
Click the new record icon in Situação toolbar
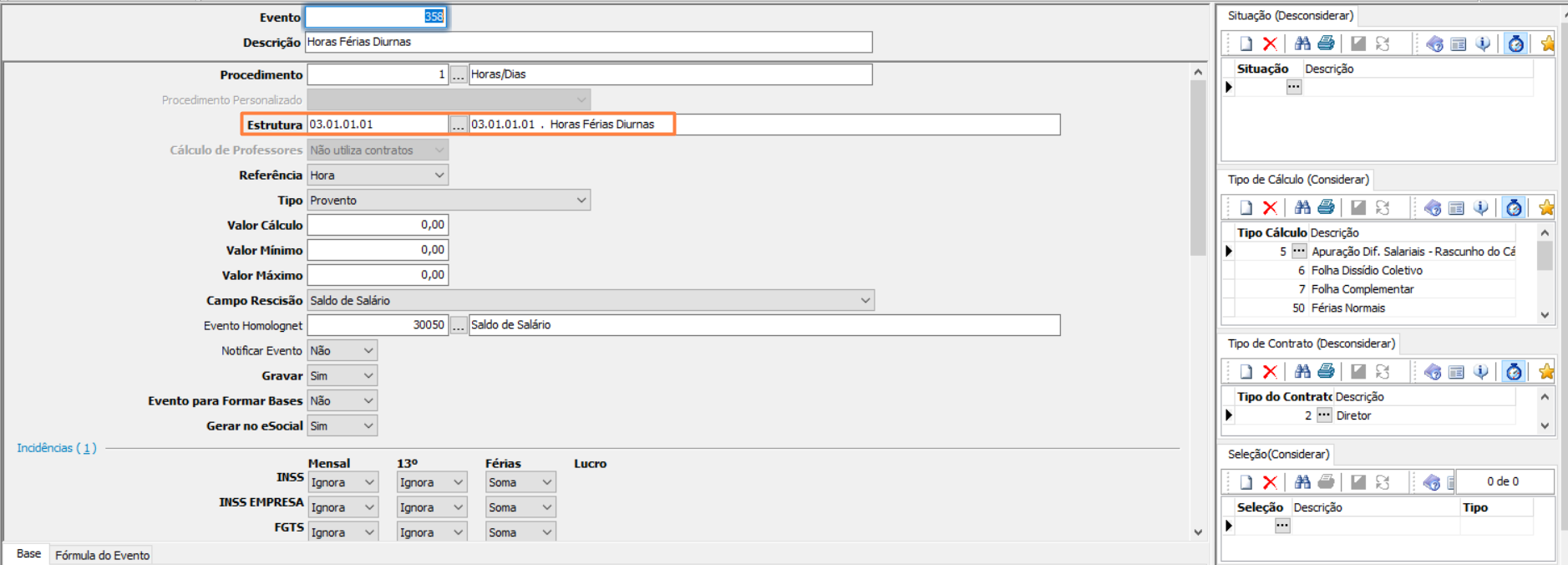1246,43
